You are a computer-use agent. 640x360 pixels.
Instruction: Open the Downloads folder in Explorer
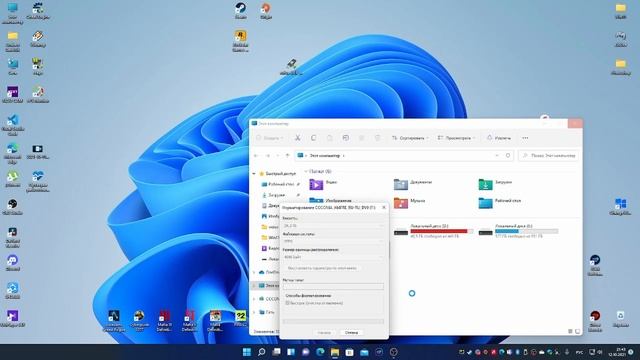495,184
